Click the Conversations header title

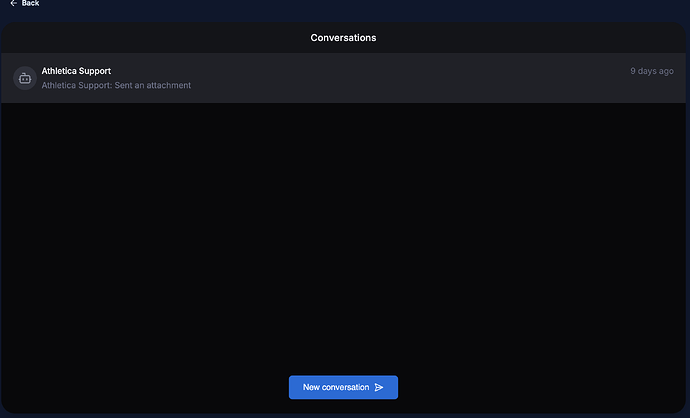343,38
